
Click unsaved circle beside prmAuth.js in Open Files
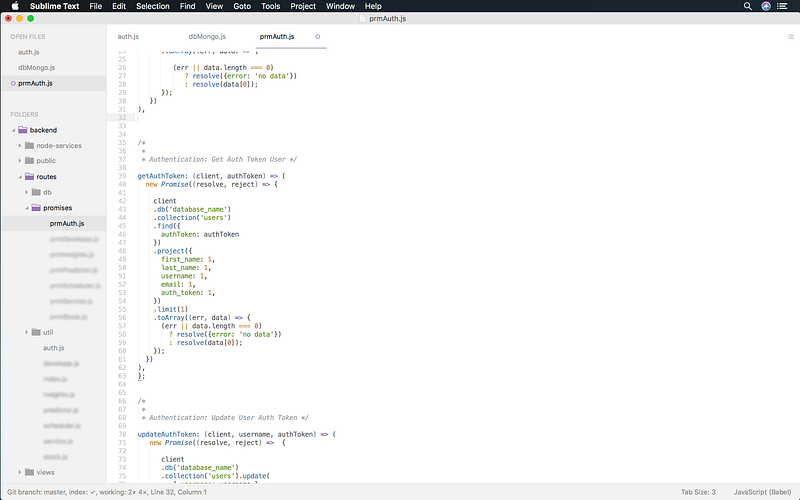[x=13, y=83]
